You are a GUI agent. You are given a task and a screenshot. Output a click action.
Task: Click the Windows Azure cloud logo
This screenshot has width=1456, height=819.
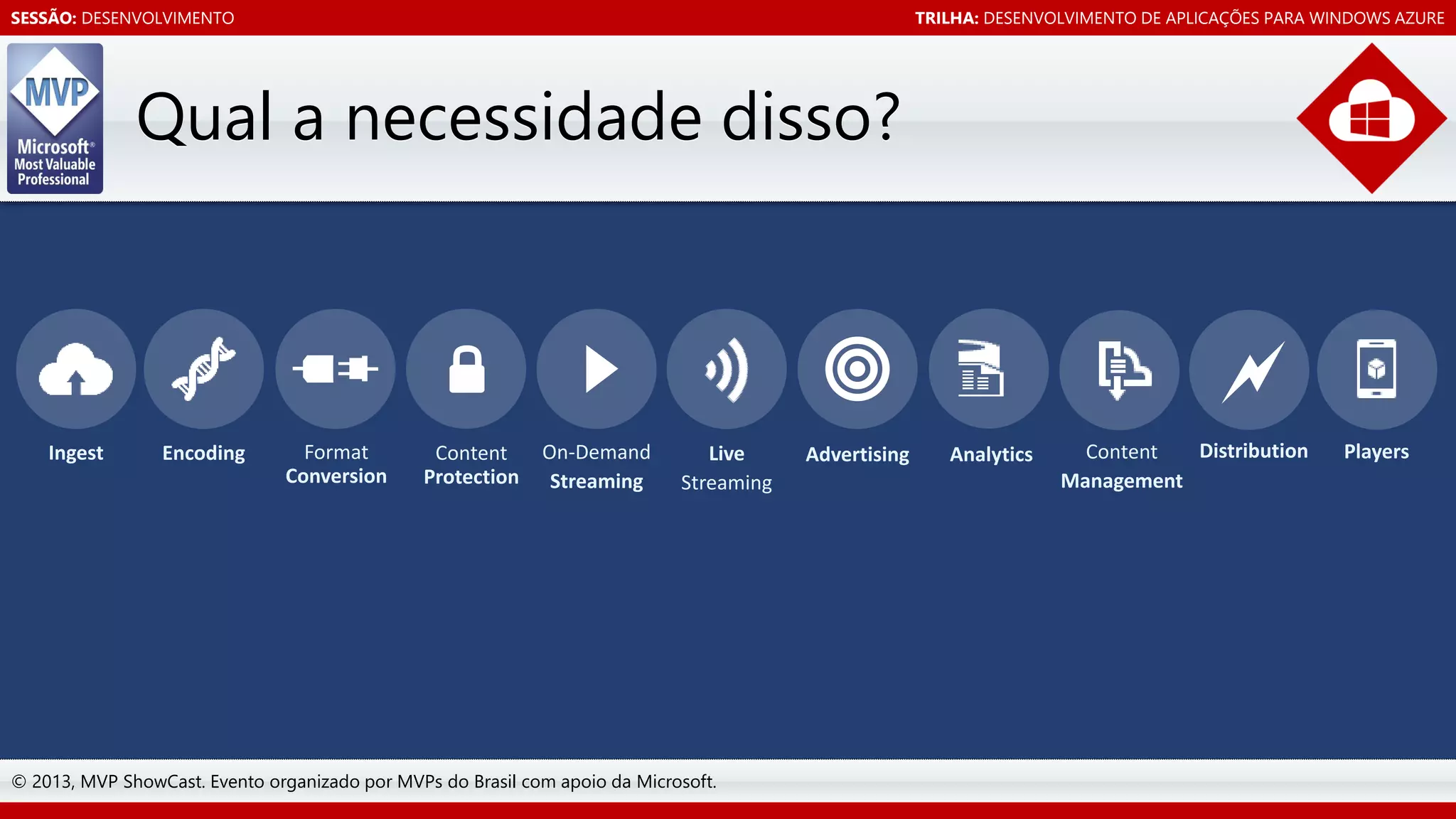(1371, 118)
